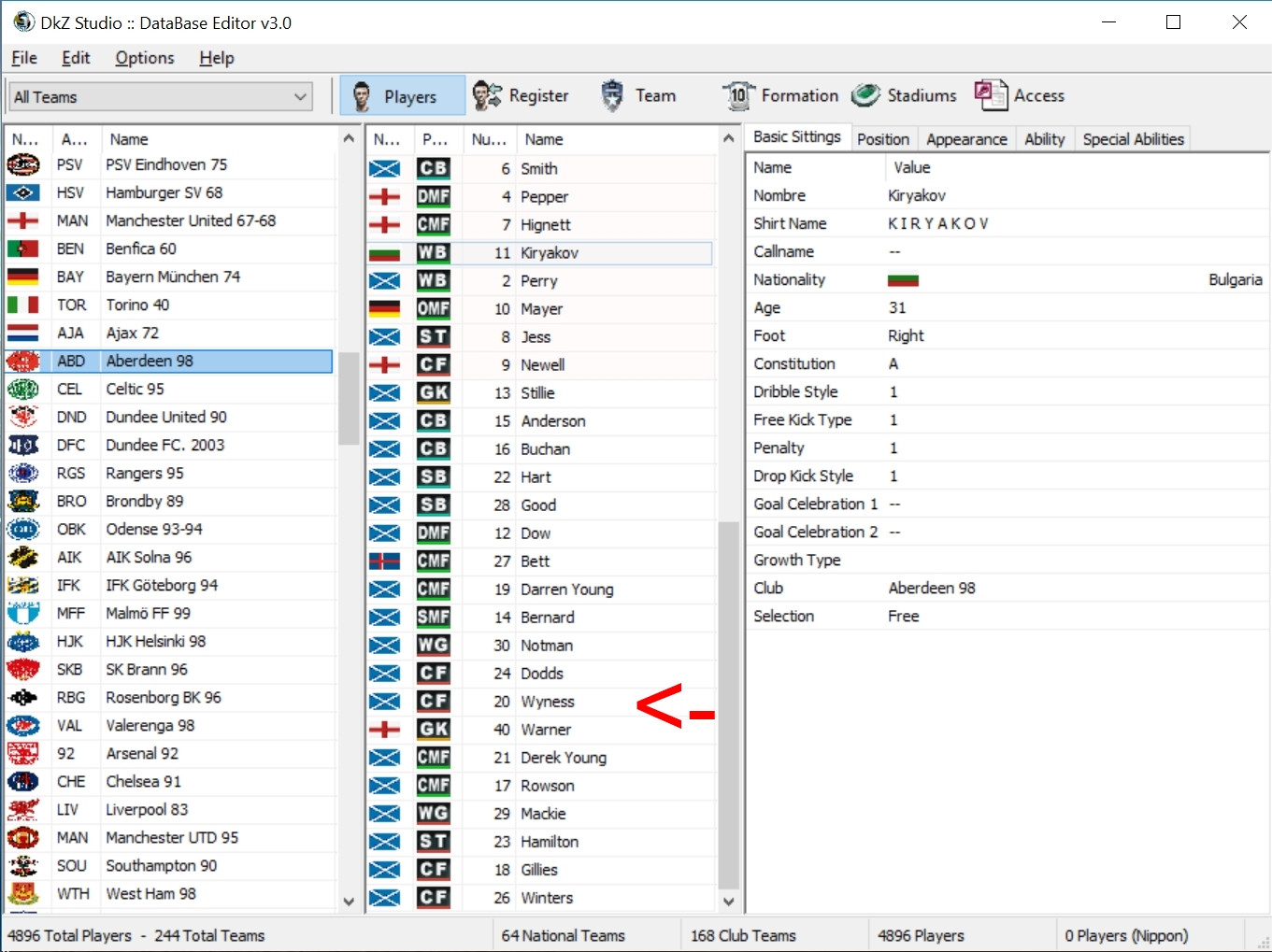Click the Chelsea 91 club badge icon

(23, 782)
